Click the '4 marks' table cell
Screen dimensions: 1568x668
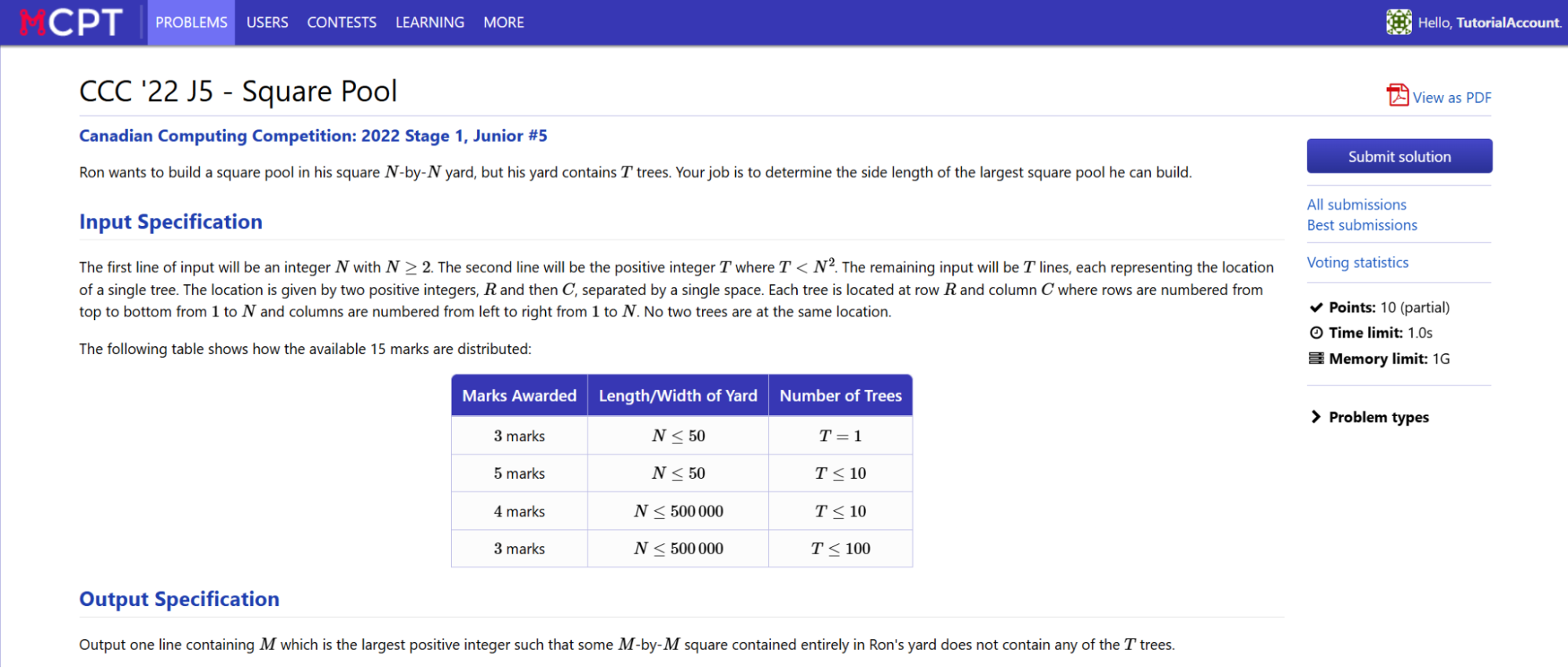(x=519, y=511)
